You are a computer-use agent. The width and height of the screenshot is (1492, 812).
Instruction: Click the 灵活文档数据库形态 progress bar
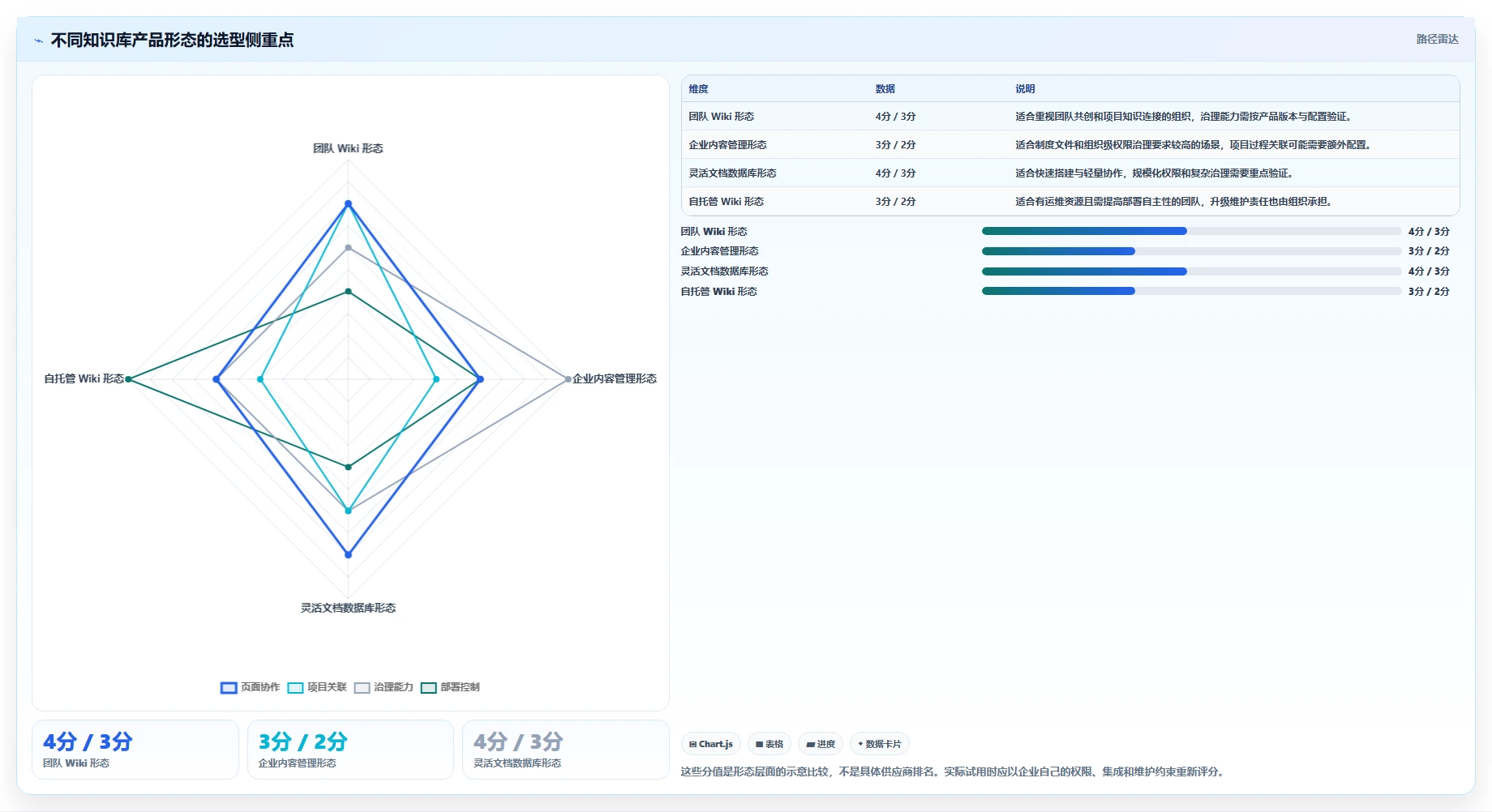coord(1191,271)
